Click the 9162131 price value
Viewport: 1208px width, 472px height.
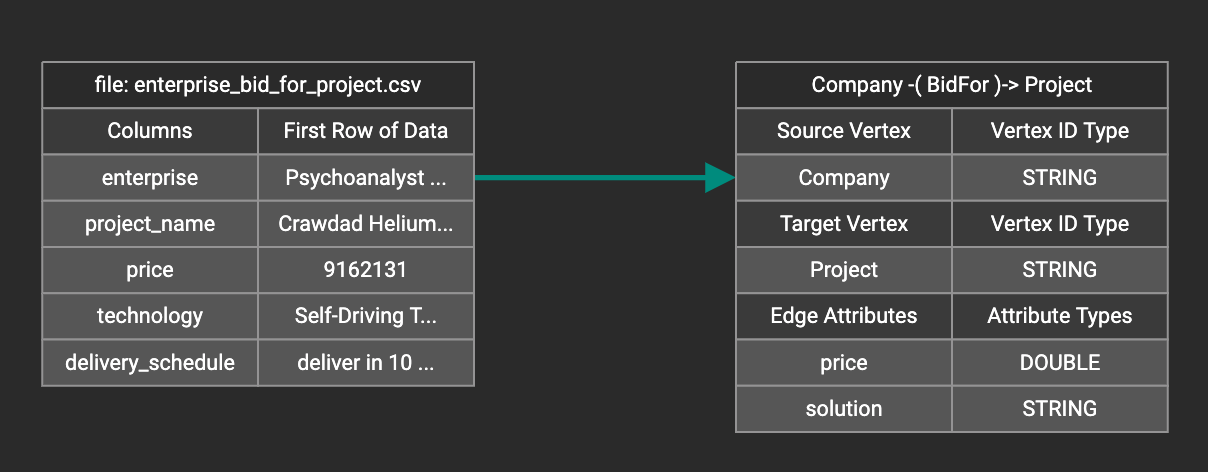pyautogui.click(x=365, y=270)
